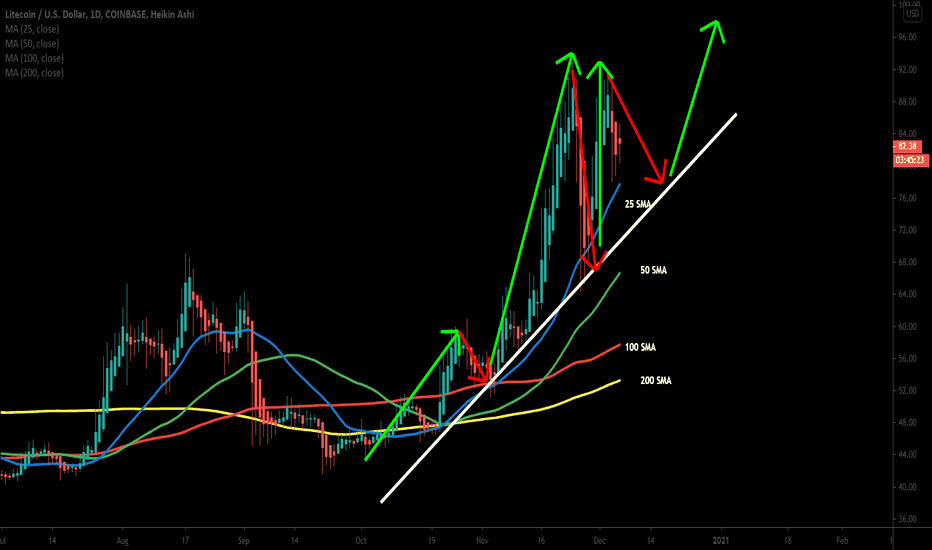Click the USD currency button on price axis
The height and width of the screenshot is (550, 932).
912,13
